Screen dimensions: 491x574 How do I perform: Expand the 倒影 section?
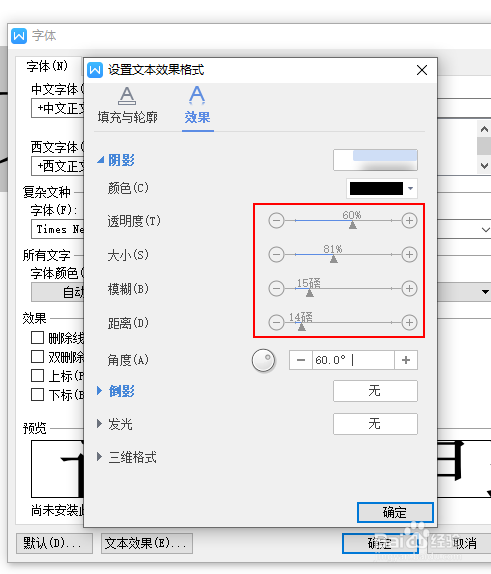[x=99, y=391]
